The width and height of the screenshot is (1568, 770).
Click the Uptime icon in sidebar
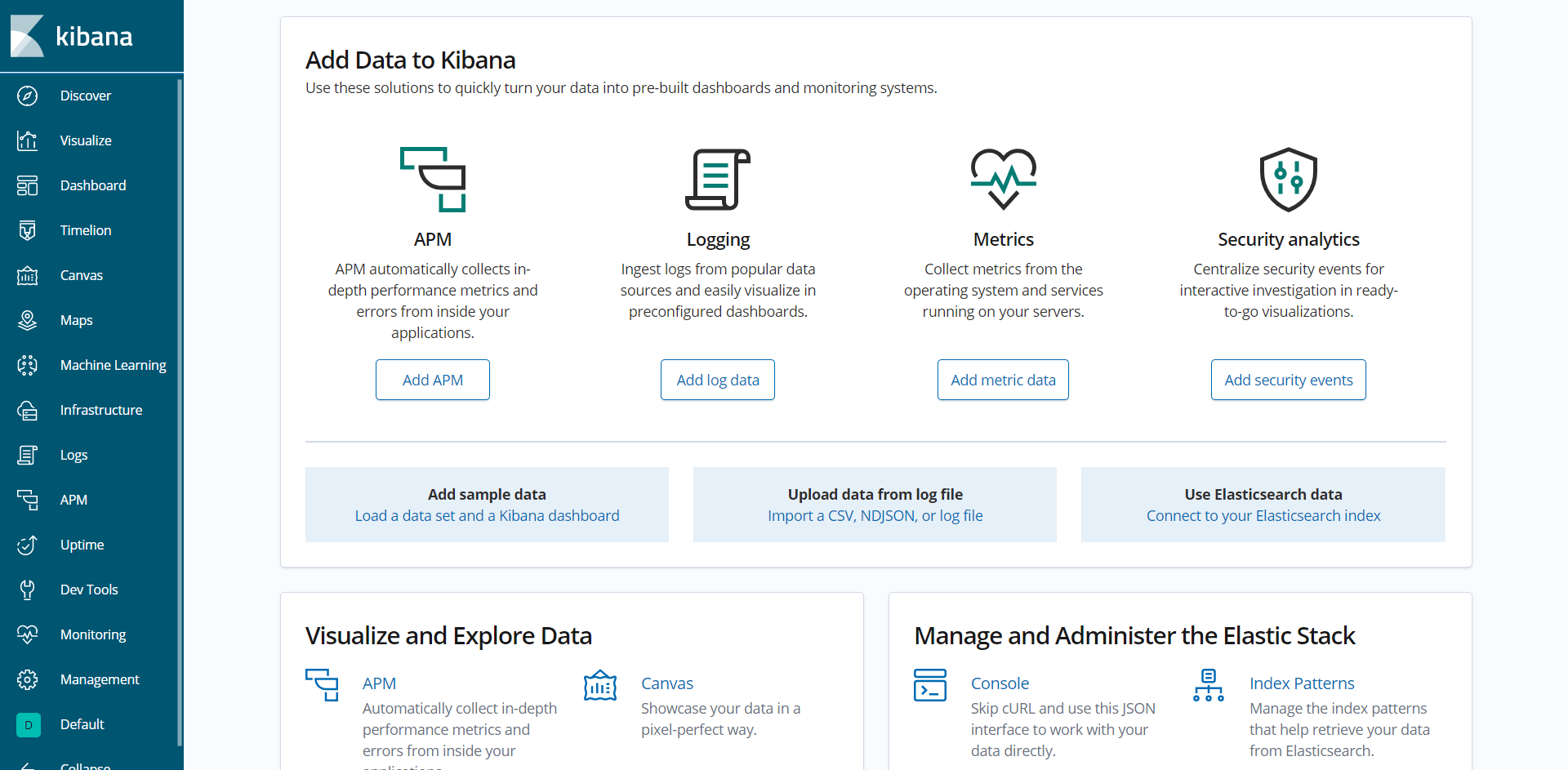27,545
